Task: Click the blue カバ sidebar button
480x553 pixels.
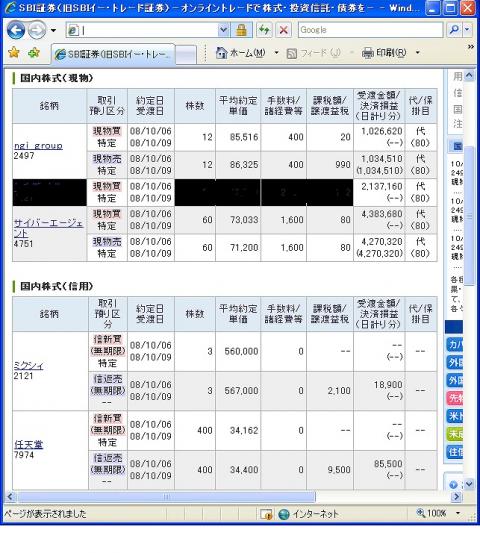Action: [455, 345]
